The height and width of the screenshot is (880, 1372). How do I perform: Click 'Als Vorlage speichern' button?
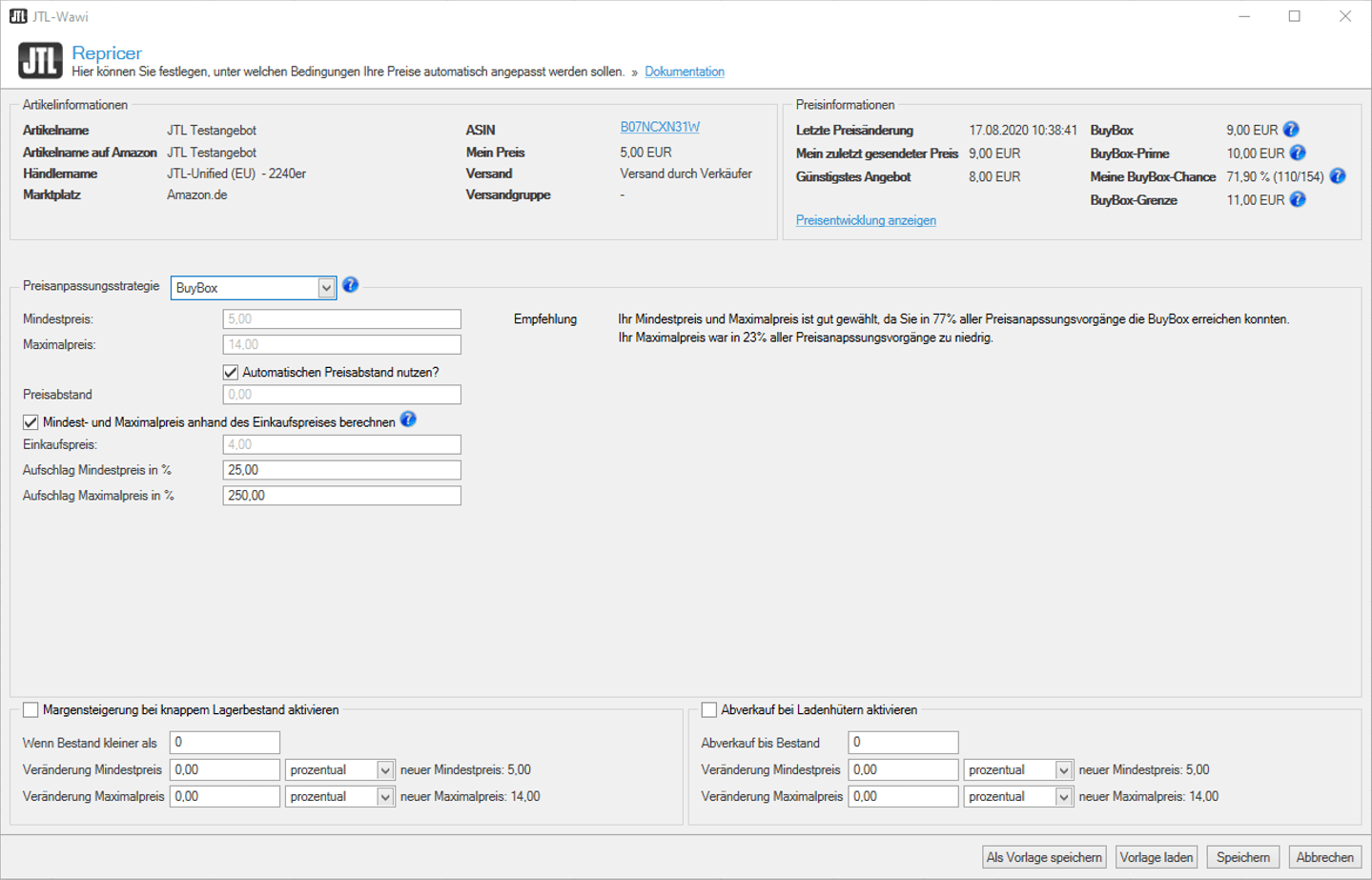pyautogui.click(x=1044, y=857)
